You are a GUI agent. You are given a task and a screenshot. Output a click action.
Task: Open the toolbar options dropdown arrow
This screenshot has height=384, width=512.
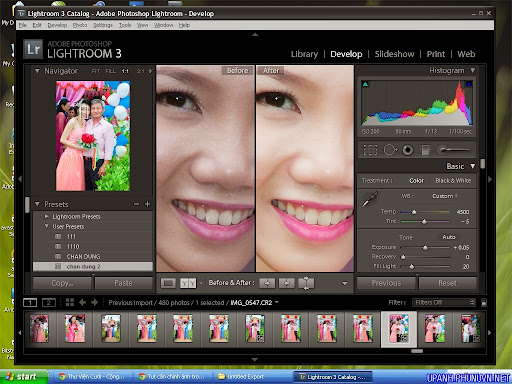[x=345, y=283]
